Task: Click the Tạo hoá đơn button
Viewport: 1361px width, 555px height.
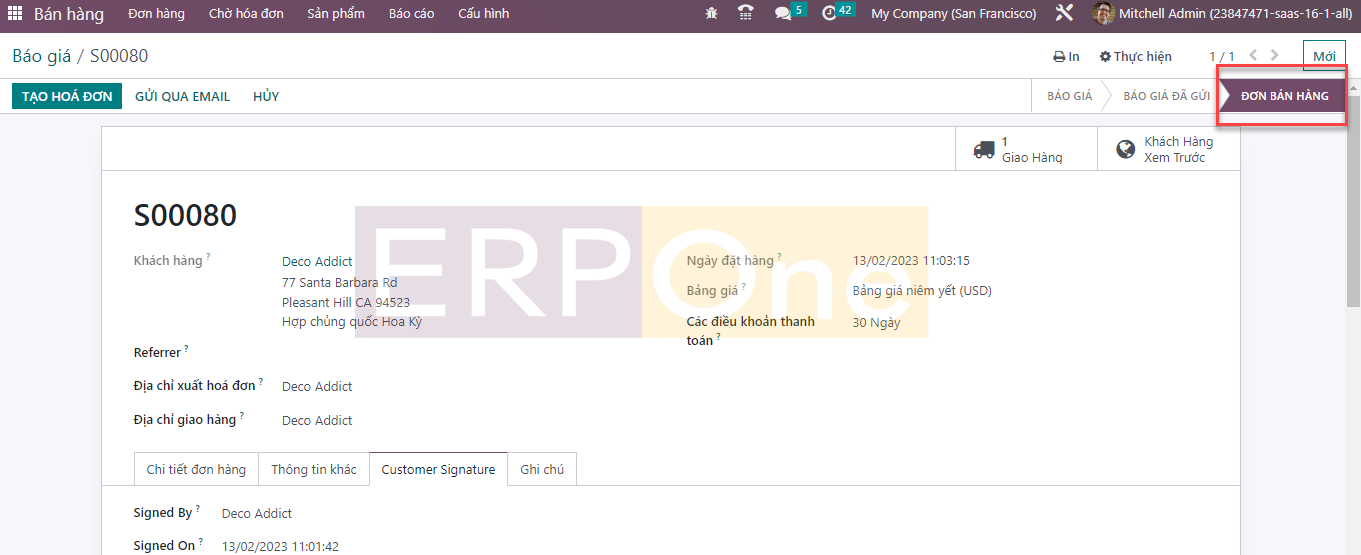Action: (66, 96)
